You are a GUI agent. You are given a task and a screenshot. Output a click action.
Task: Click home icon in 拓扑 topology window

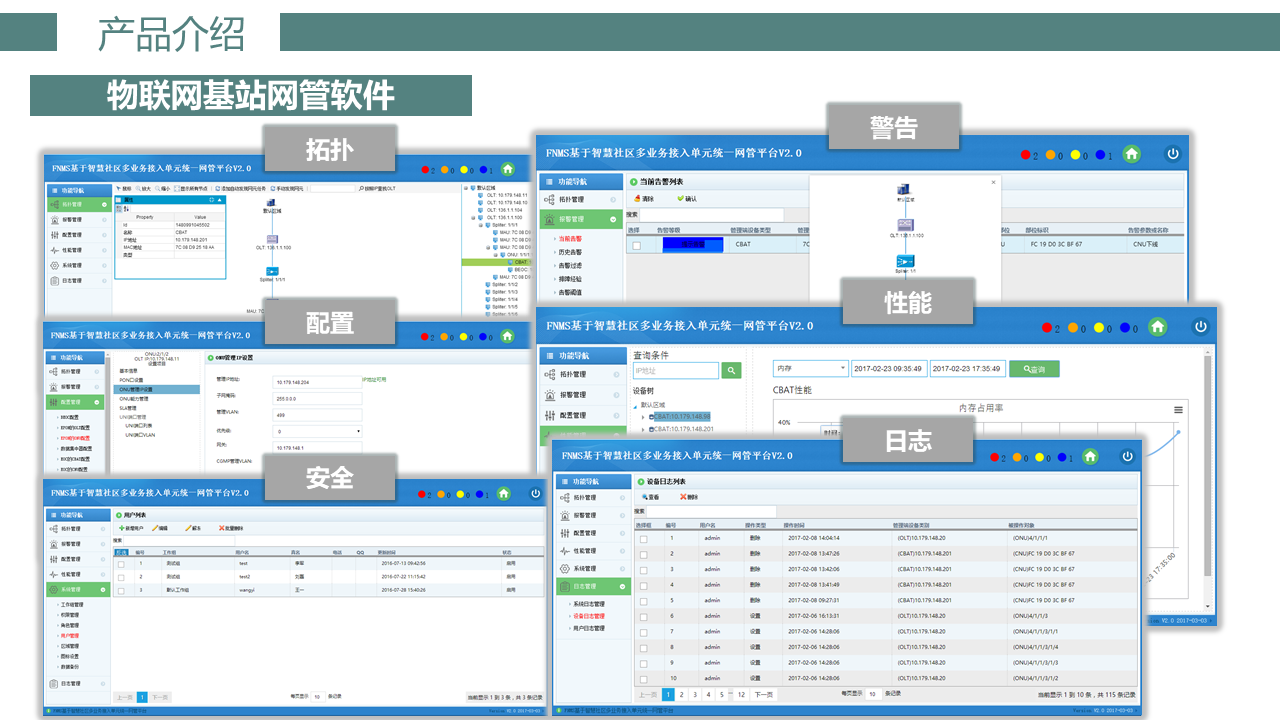click(x=508, y=169)
